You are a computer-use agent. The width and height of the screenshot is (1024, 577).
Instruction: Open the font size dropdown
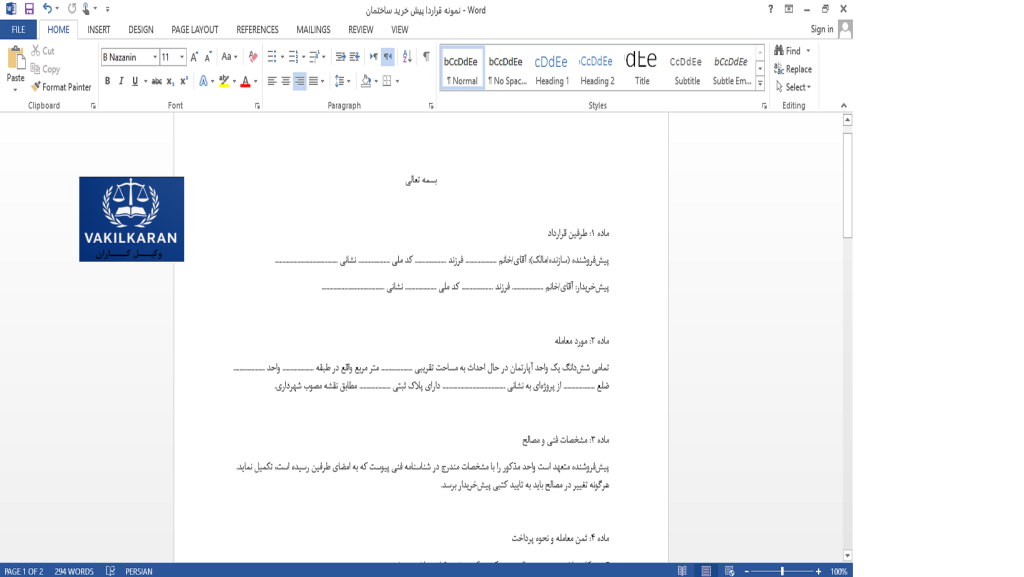180,56
